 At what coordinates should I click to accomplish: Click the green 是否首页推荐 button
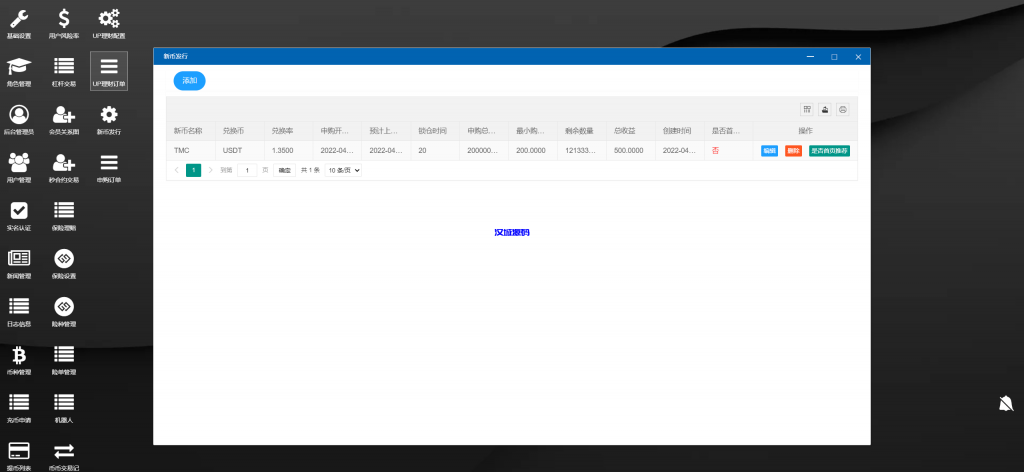(829, 151)
